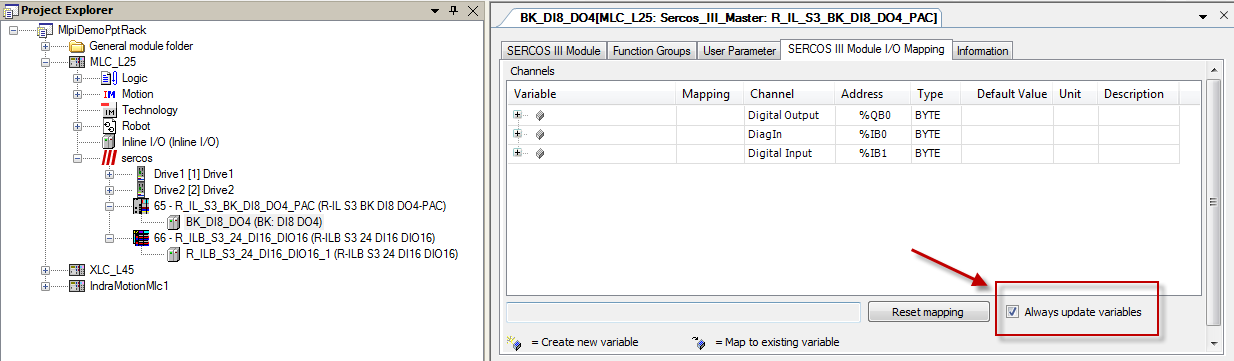Click the Technology node icon

(110, 110)
